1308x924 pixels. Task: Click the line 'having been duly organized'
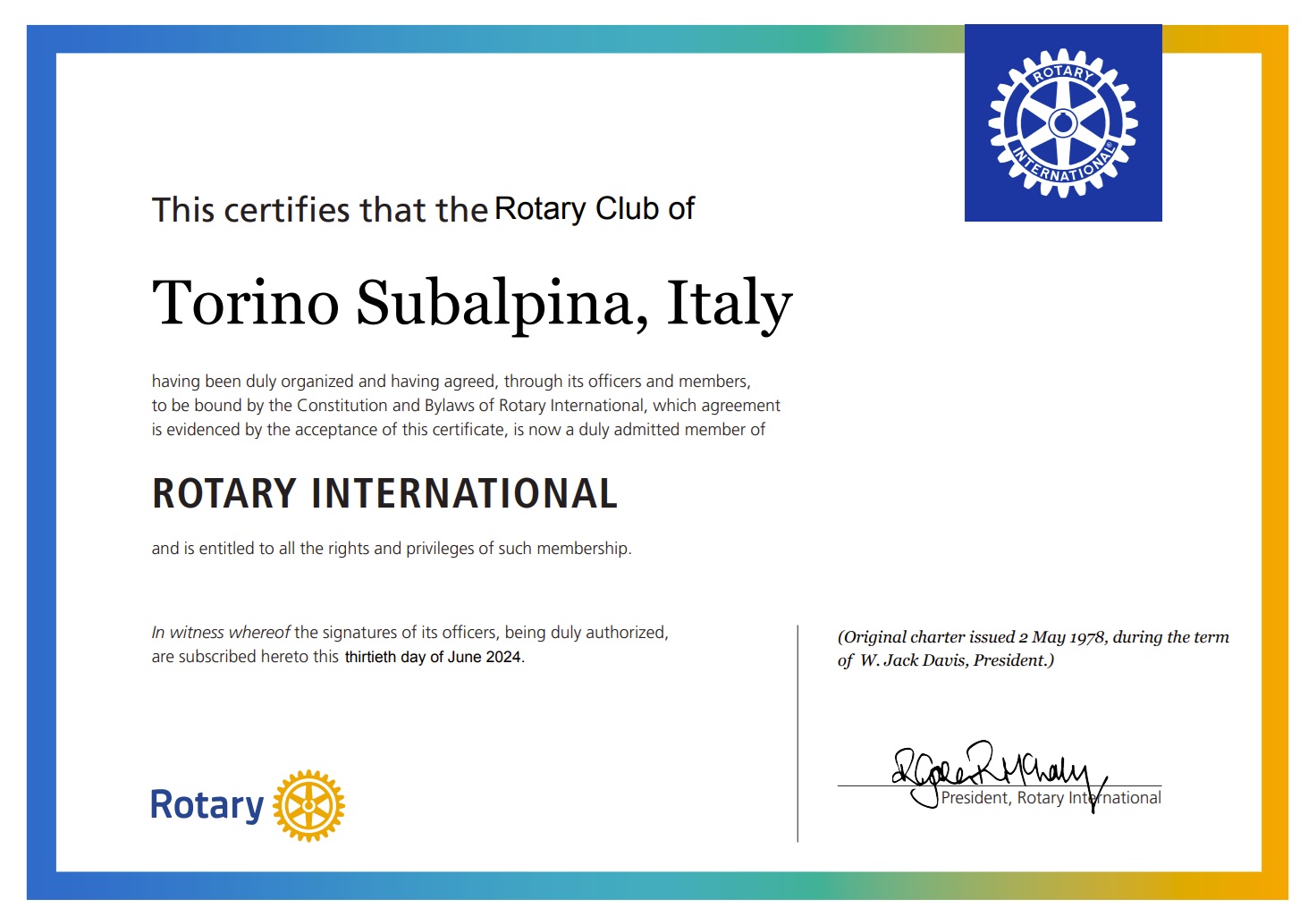pyautogui.click(x=451, y=382)
